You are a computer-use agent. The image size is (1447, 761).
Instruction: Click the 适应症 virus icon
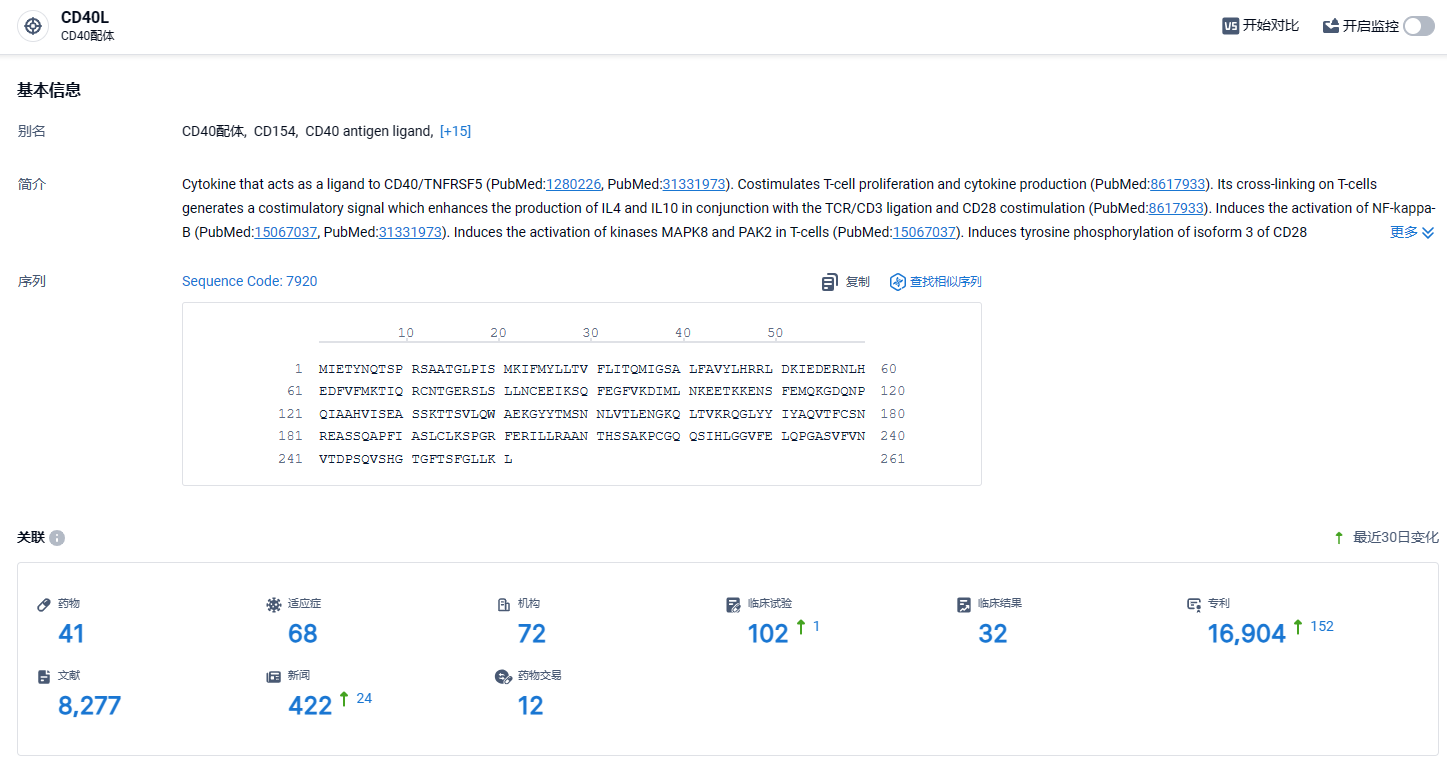[x=274, y=604]
